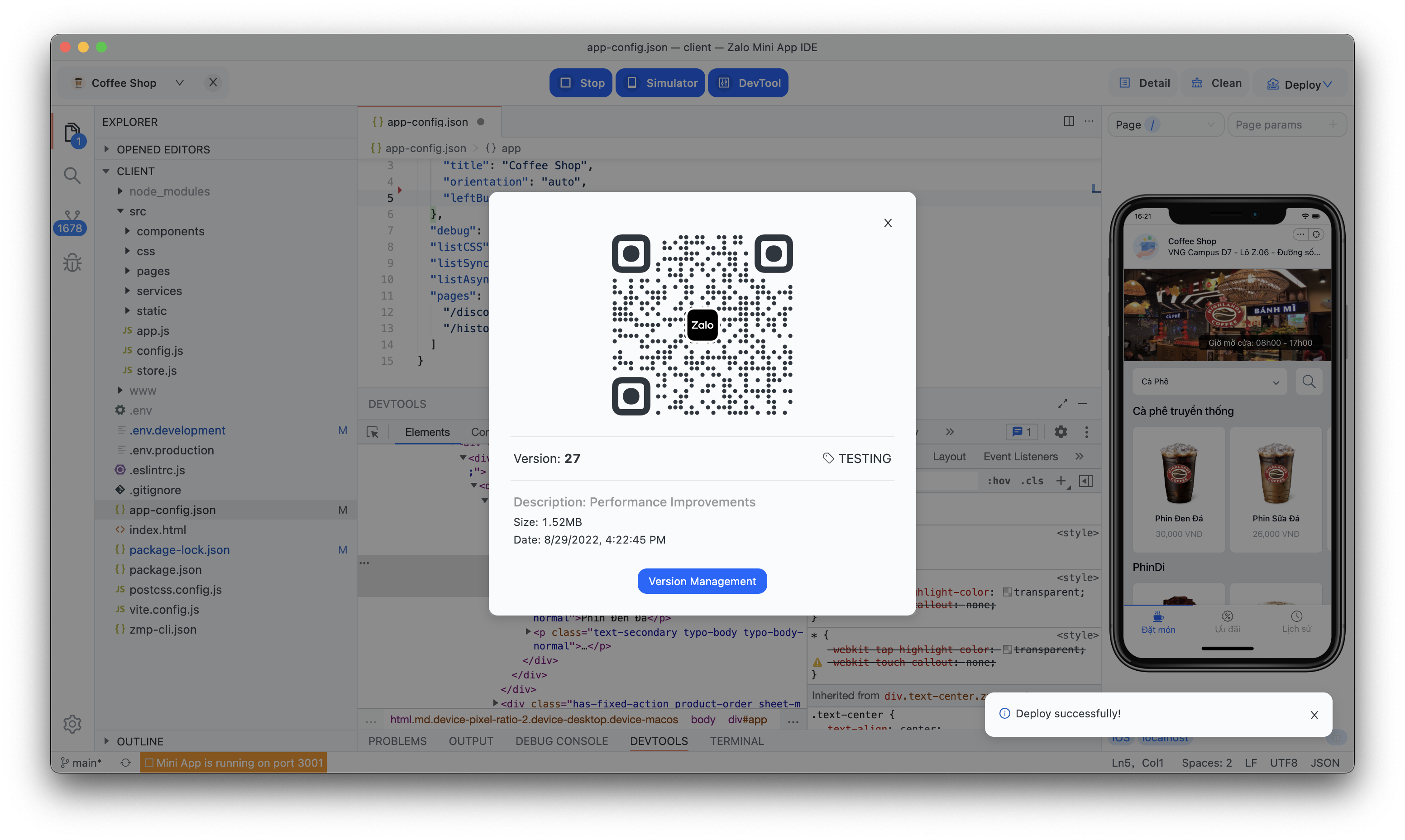
Task: Split the editor with split icon
Action: [x=1068, y=121]
